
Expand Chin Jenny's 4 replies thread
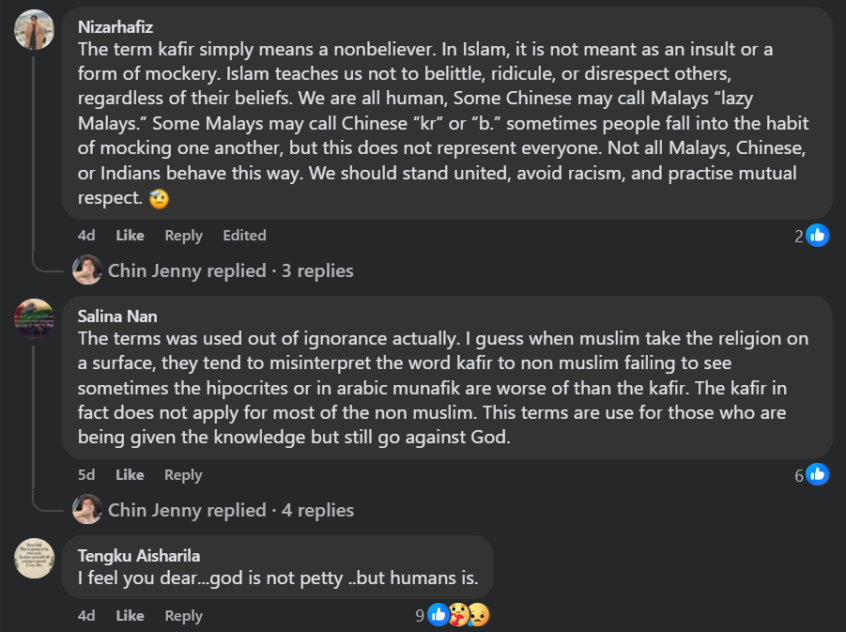pos(230,510)
